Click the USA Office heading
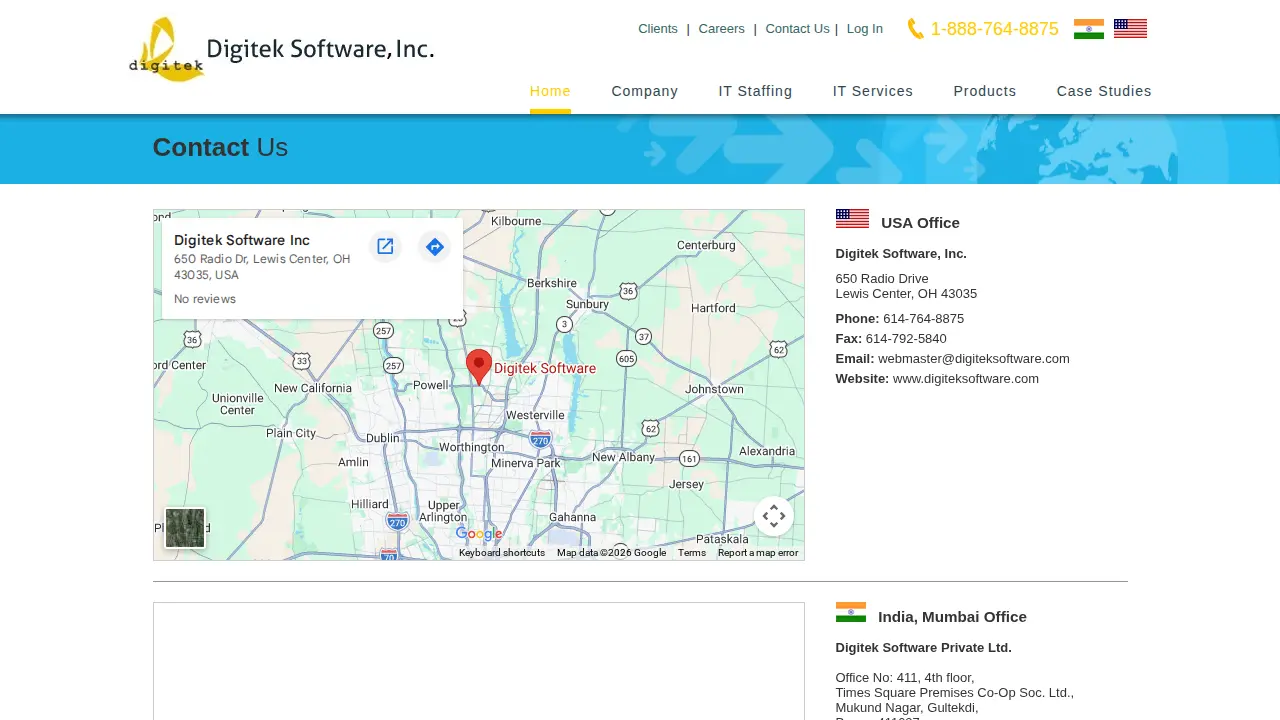This screenshot has height=720, width=1280. (920, 223)
